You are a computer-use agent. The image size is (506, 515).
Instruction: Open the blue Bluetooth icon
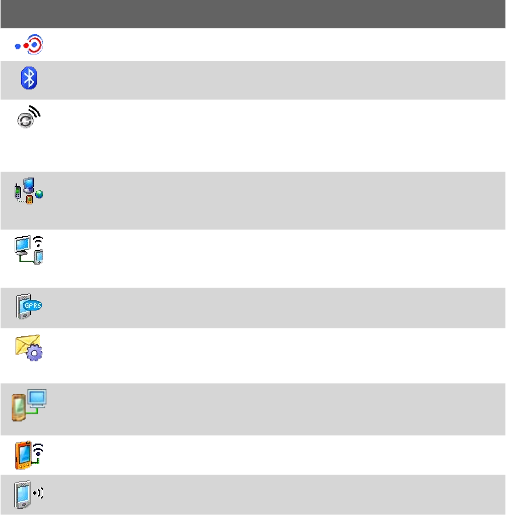pos(29,78)
